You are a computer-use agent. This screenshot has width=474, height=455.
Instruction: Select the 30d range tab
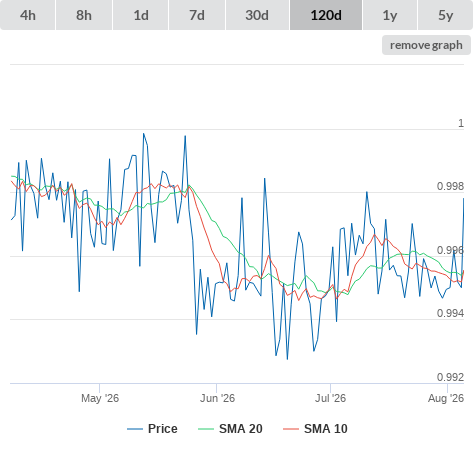point(257,15)
